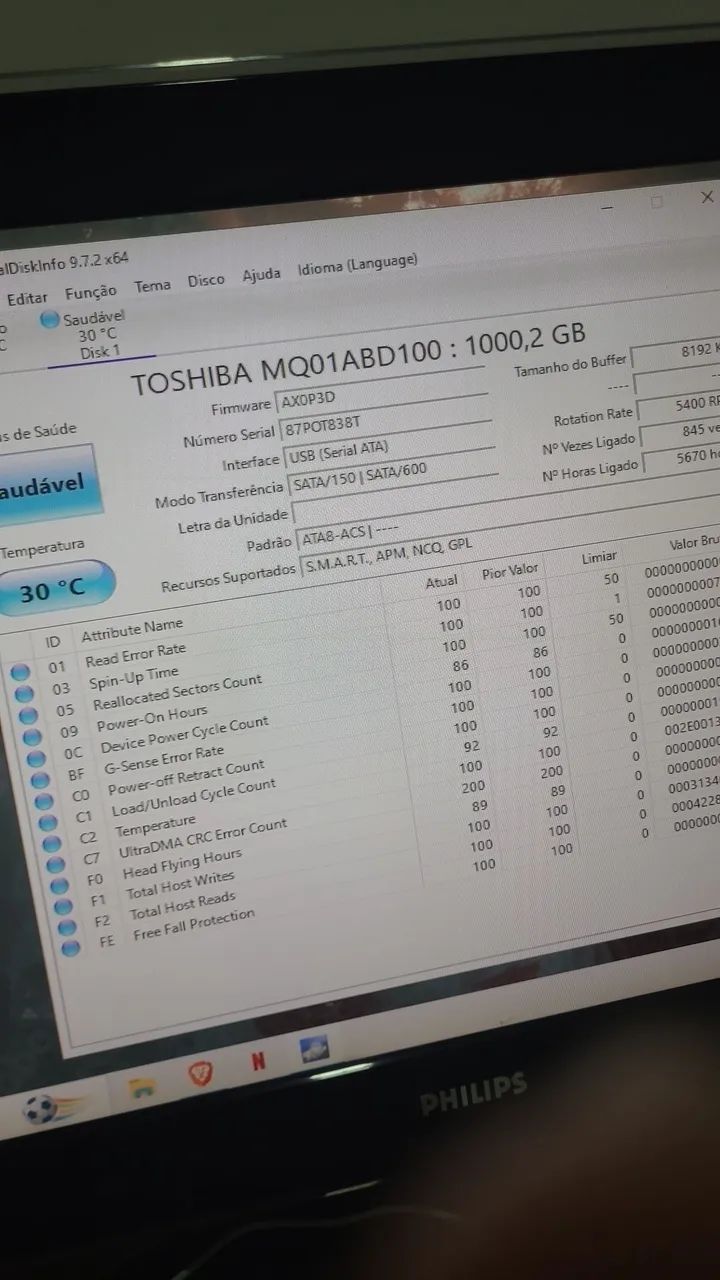720x1280 pixels.
Task: Click the status dot for Power-On Hours
Action: tap(33, 737)
